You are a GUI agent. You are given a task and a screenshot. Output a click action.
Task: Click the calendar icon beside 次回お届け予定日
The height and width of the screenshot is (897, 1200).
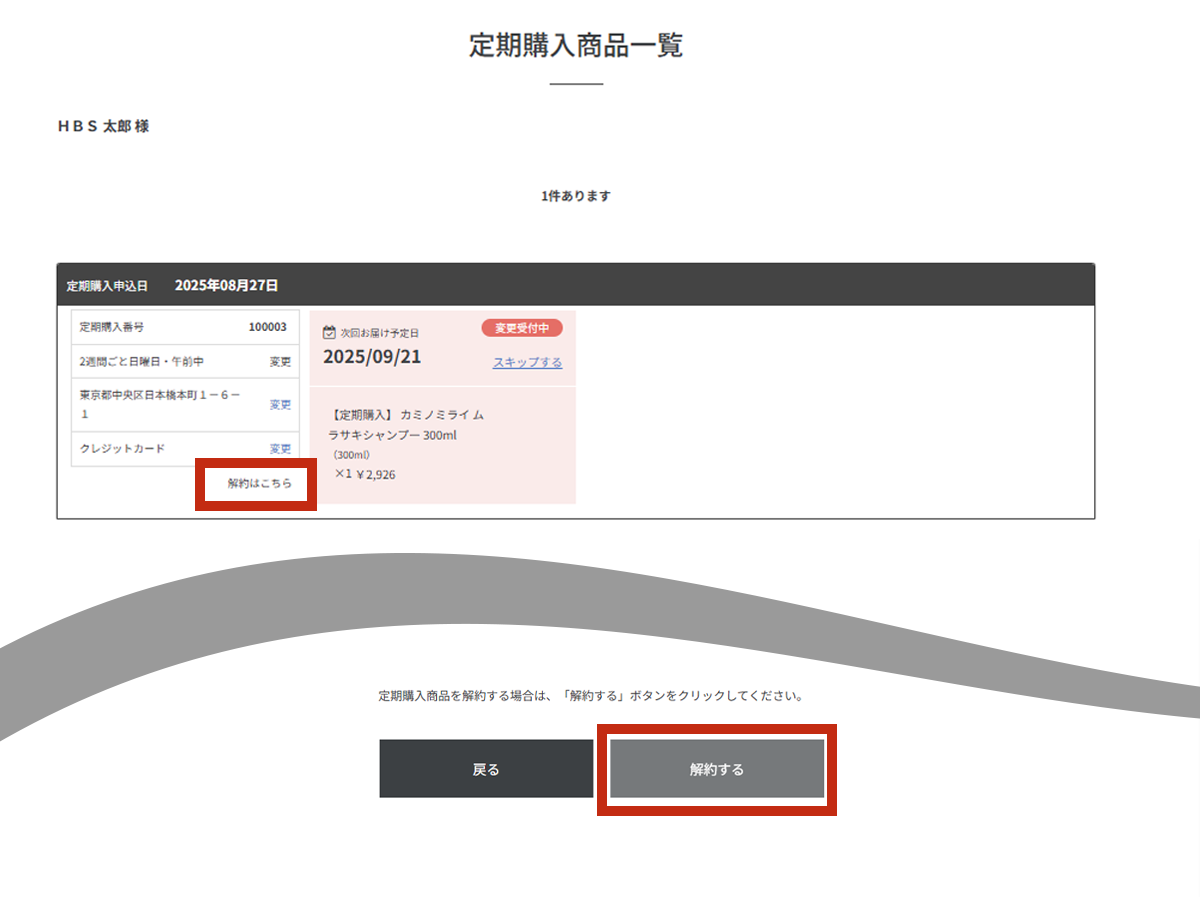(x=329, y=333)
